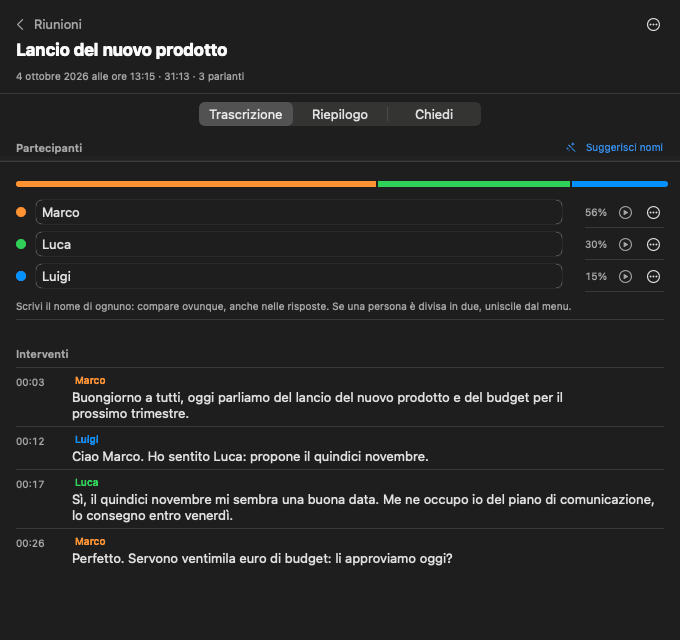Open the more options menu for Marco
This screenshot has width=680, height=640.
[x=653, y=212]
